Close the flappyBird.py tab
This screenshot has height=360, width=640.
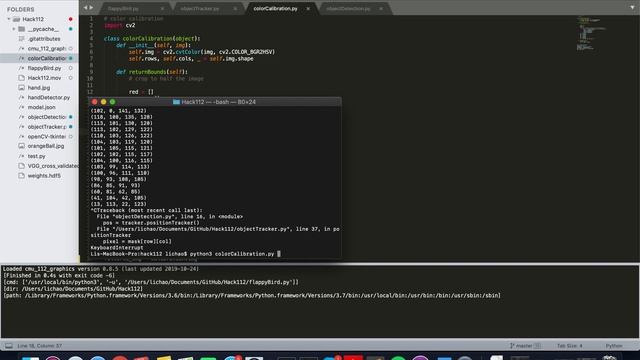click(162, 9)
